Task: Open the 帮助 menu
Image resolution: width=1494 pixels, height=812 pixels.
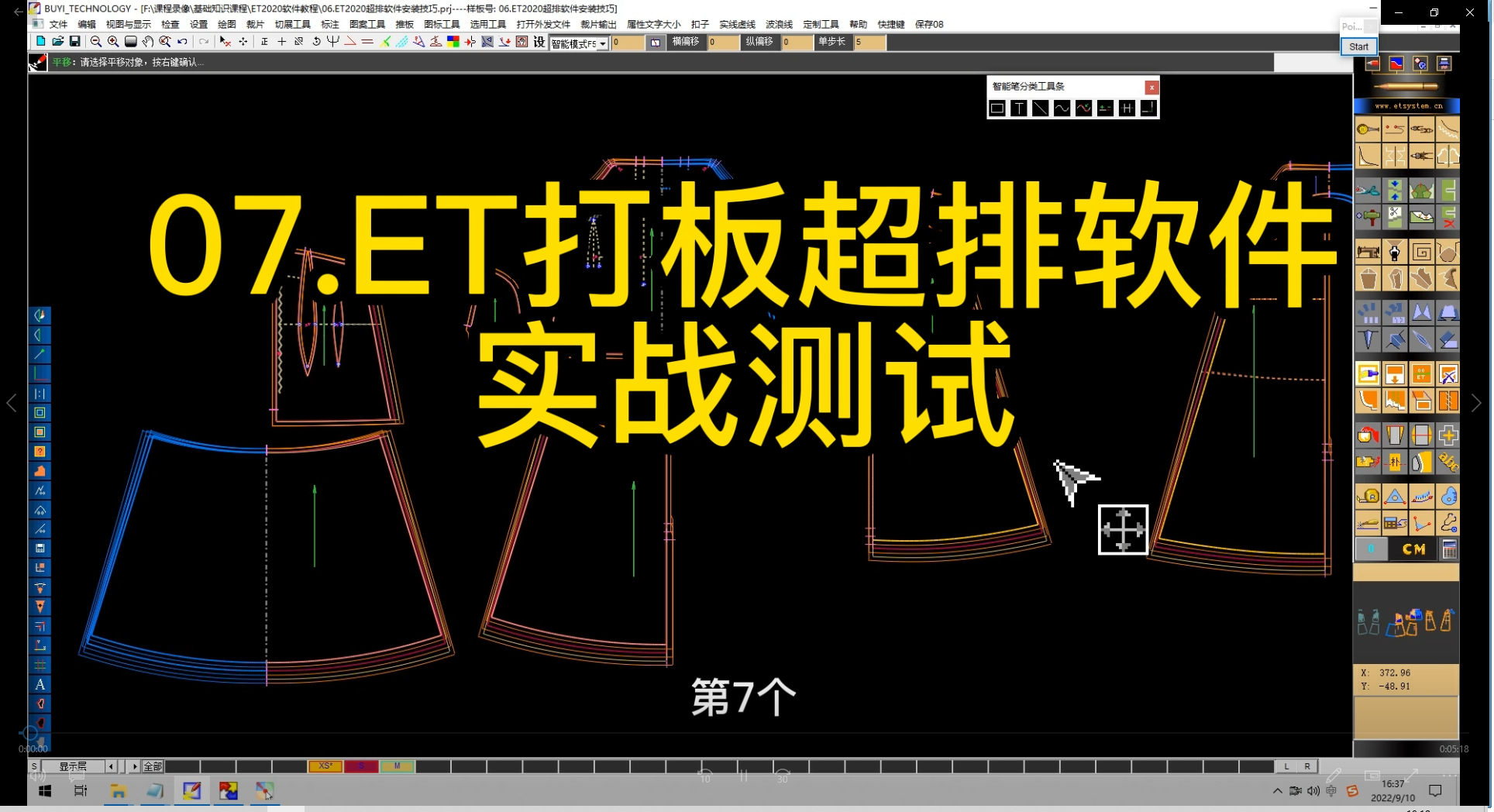Action: 858,24
